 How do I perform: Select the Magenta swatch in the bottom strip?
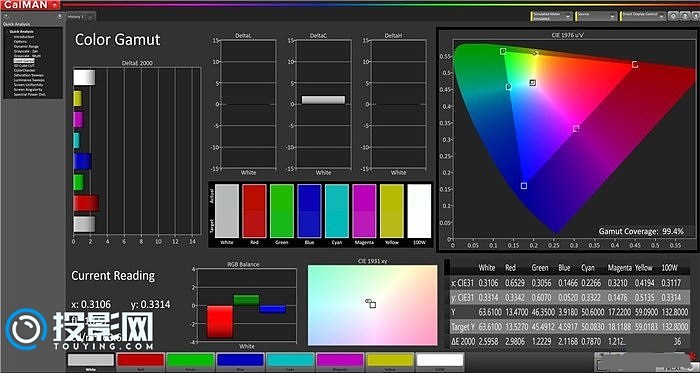click(340, 360)
